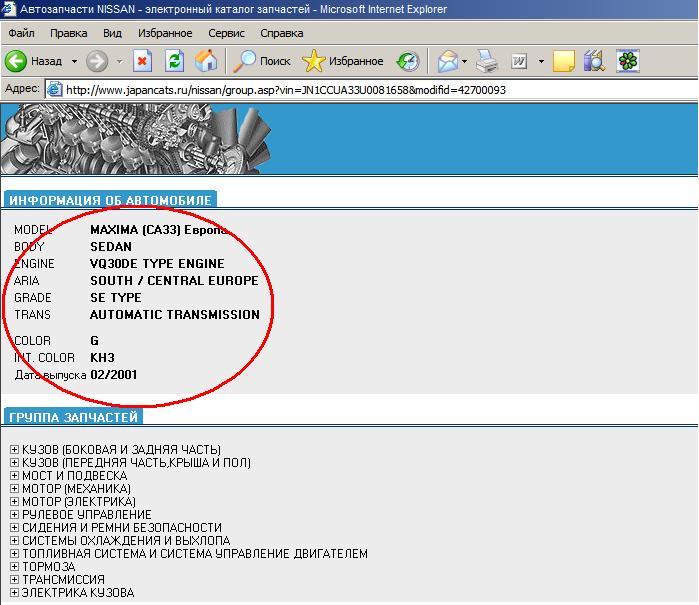
Task: Expand the РУЛЕВОЕ УПРАВЛЕНИЕ group
Action: pos(14,515)
